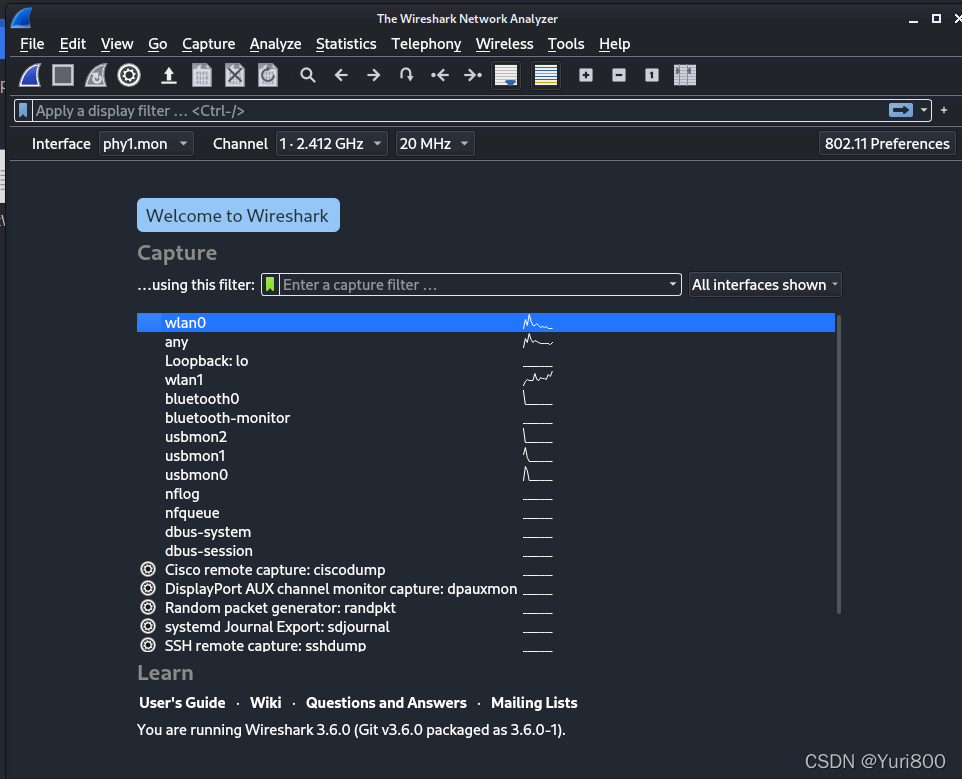This screenshot has width=962, height=779.
Task: Click the interface list scrollbar
Action: 839,464
